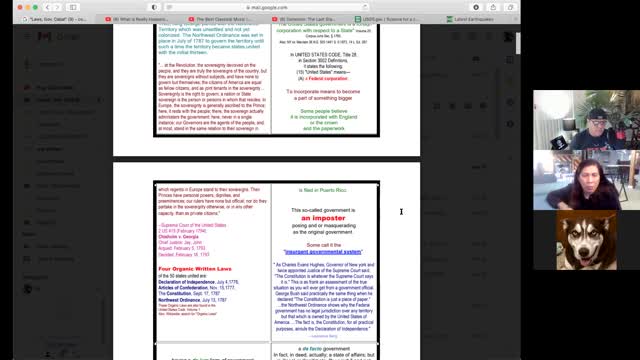Open the Gmail main menu hamburger icon
The height and width of the screenshot is (360, 640).
(x=27, y=36)
